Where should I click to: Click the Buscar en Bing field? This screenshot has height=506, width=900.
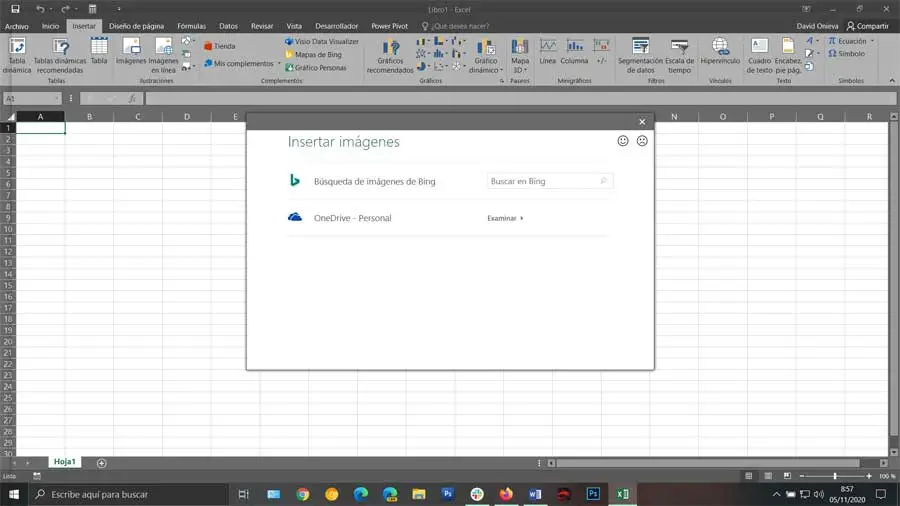(x=549, y=181)
